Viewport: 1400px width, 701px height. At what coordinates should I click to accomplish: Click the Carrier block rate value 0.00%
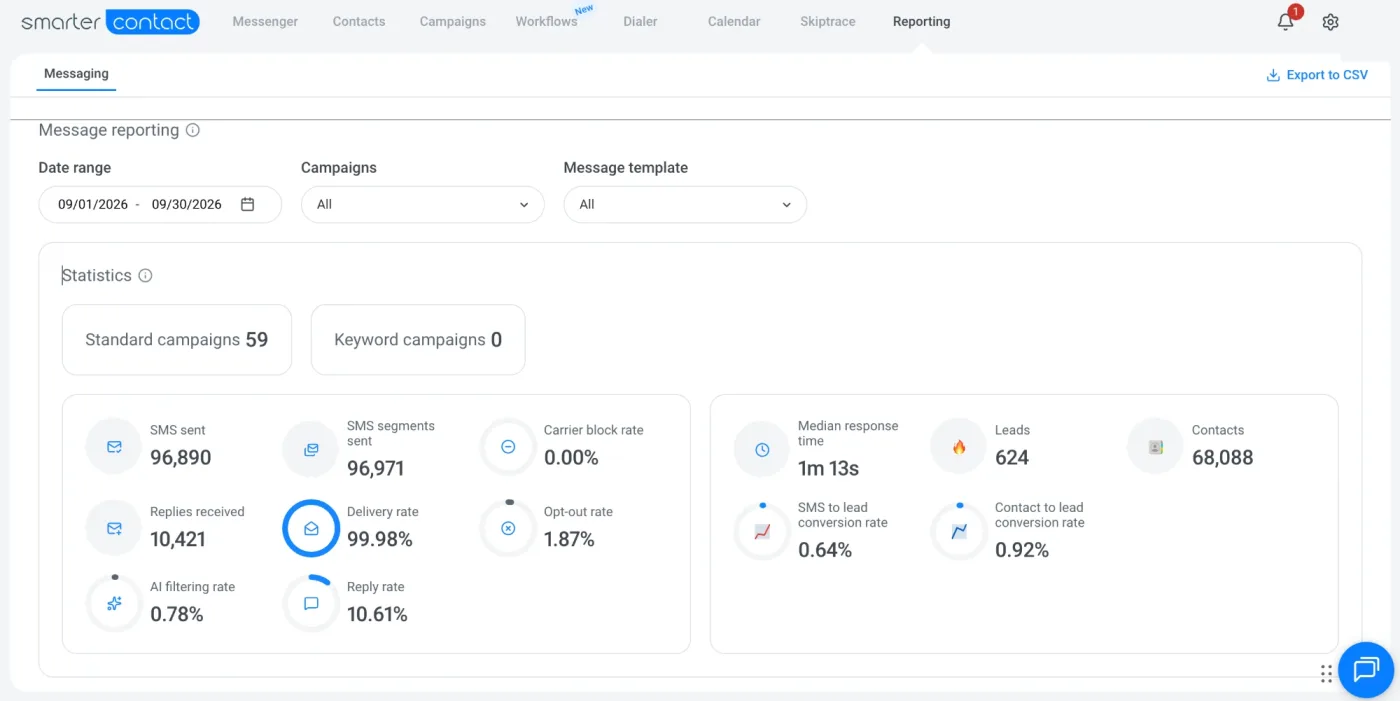[x=571, y=458]
